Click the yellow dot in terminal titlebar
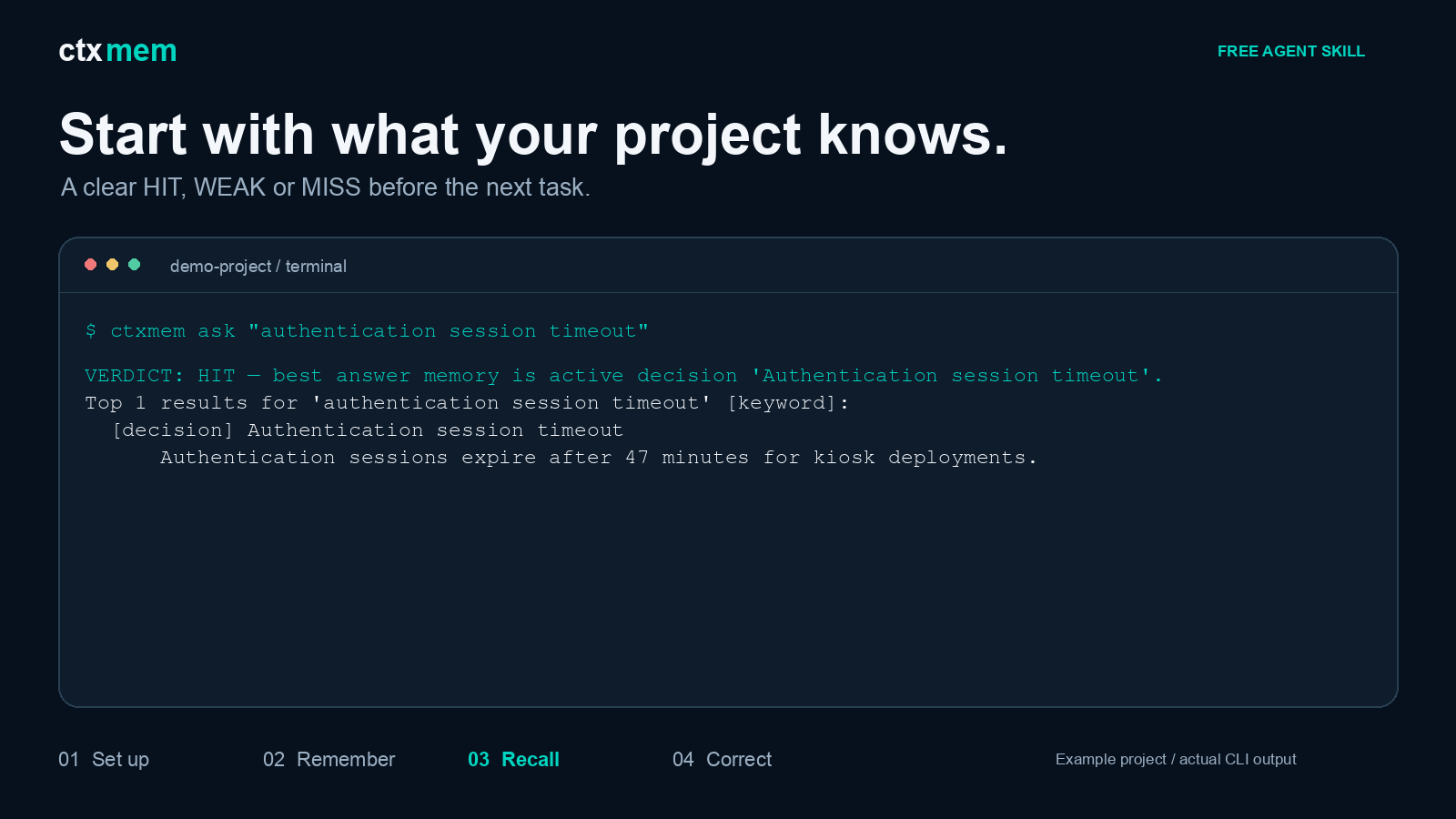1456x819 pixels. coord(112,265)
